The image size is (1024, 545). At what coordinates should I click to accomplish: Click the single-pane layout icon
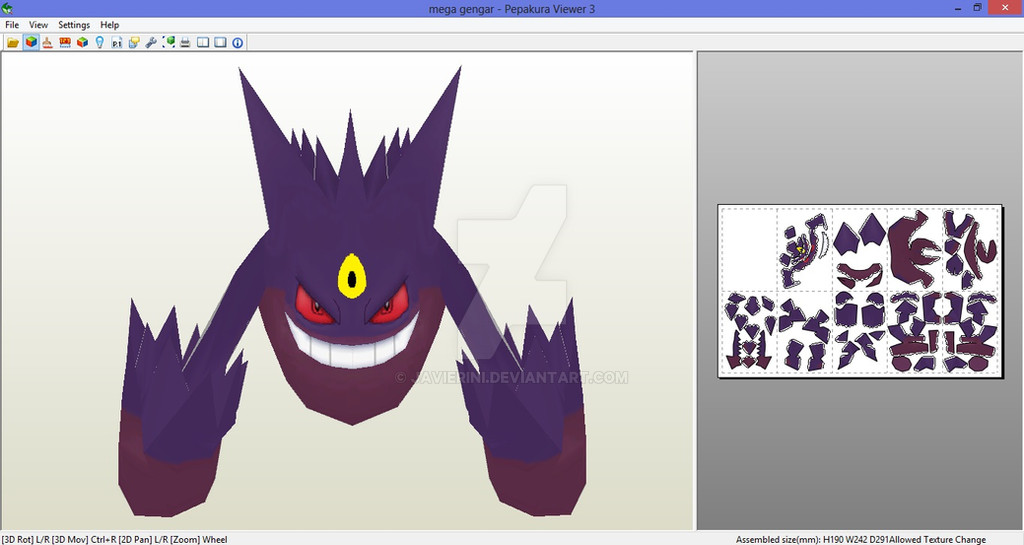click(x=220, y=42)
